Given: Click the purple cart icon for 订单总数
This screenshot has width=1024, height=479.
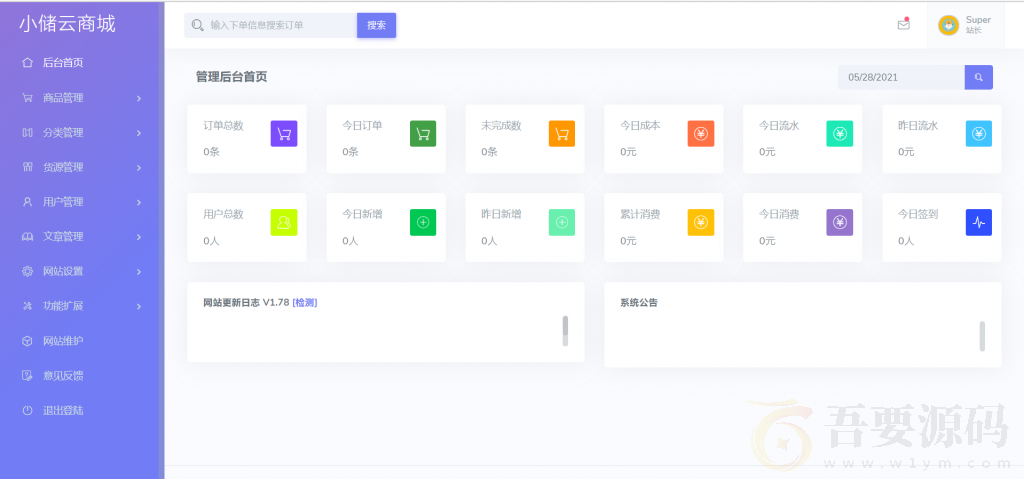Looking at the screenshot, I should click(x=284, y=133).
